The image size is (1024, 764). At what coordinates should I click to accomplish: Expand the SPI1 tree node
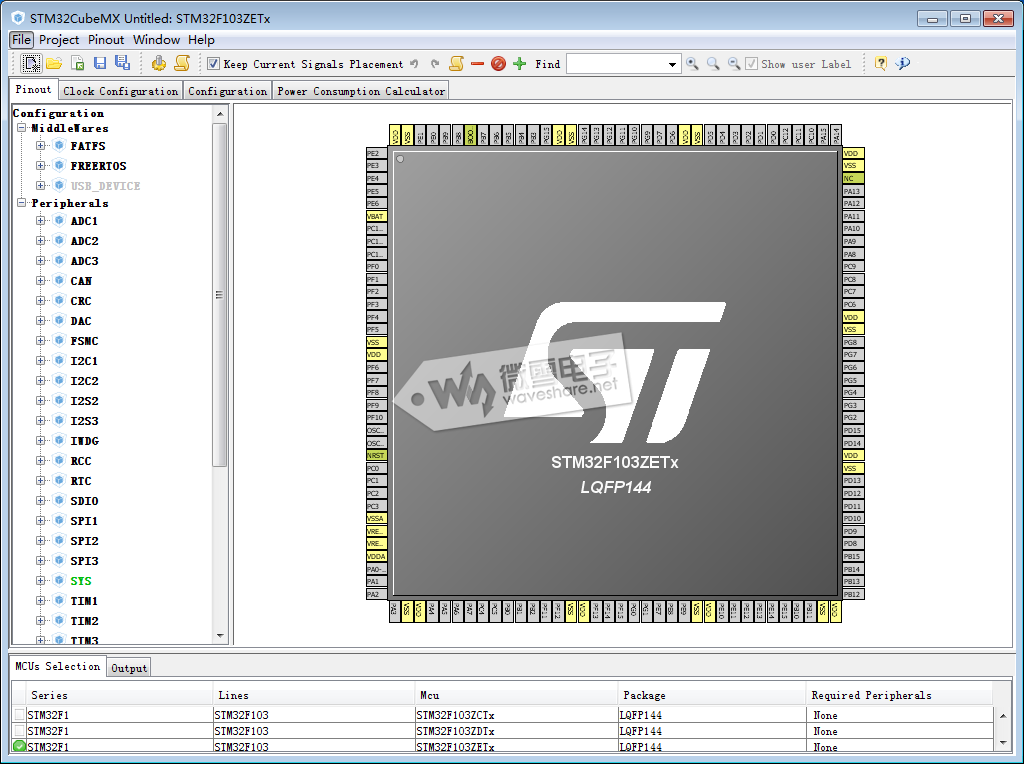(40, 520)
